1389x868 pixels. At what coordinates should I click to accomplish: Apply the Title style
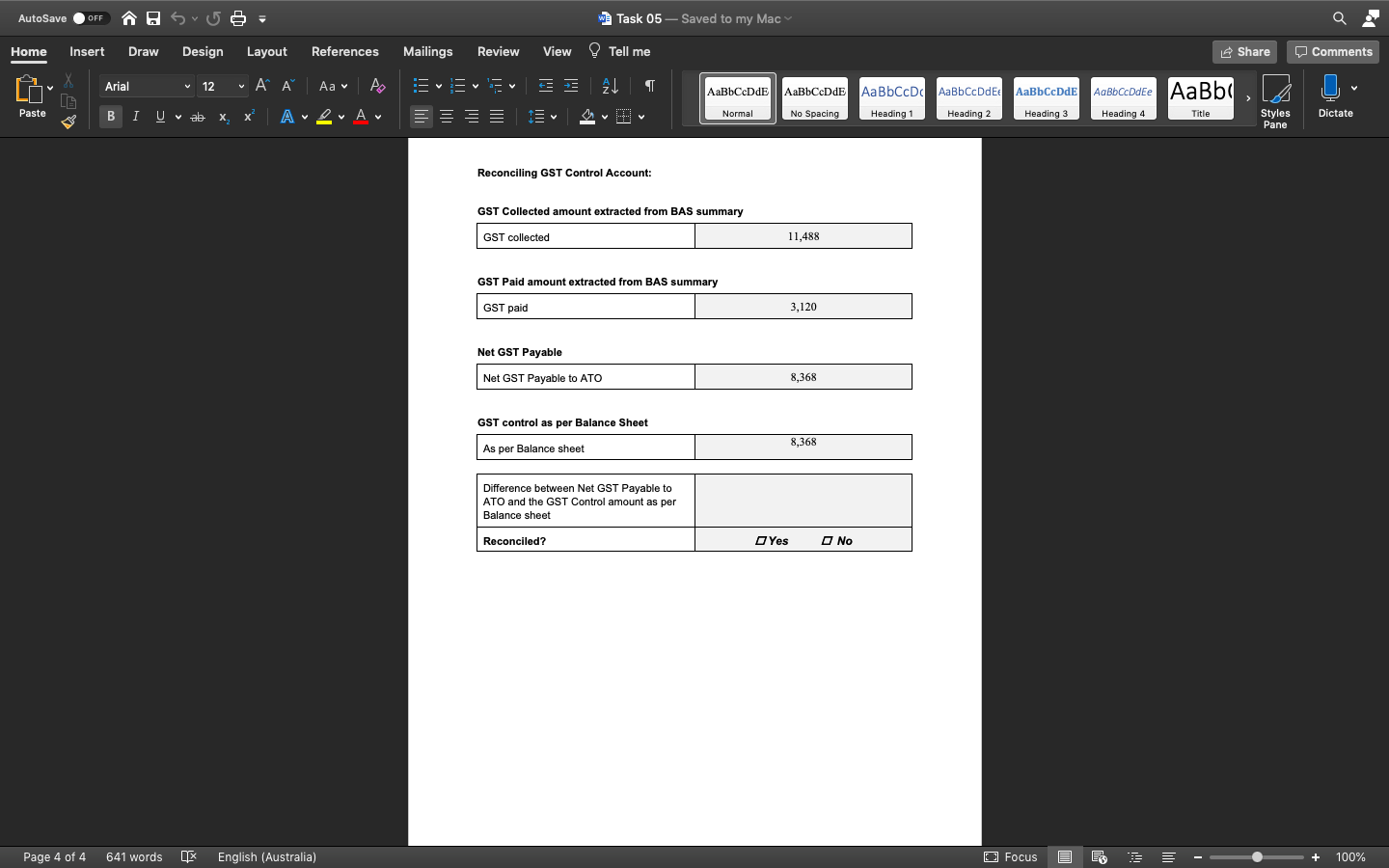click(x=1201, y=98)
